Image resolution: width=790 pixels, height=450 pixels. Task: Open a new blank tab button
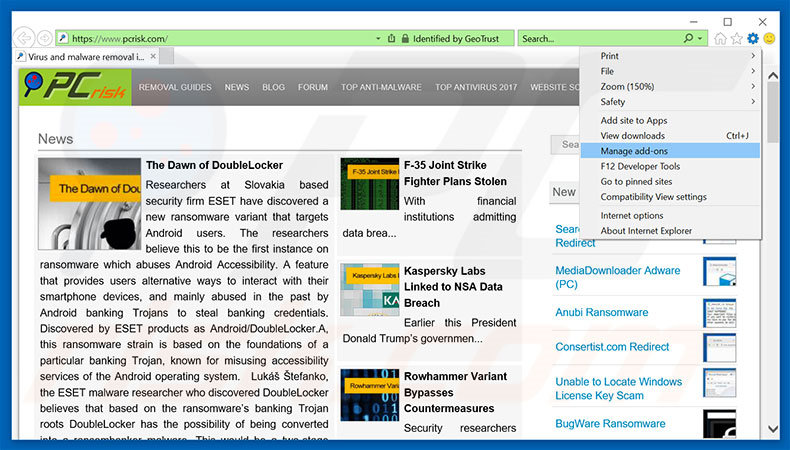coord(167,56)
